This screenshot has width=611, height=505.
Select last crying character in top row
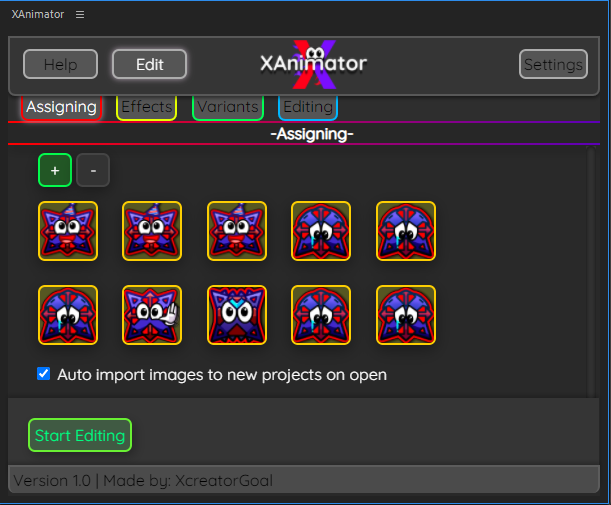[x=406, y=231]
